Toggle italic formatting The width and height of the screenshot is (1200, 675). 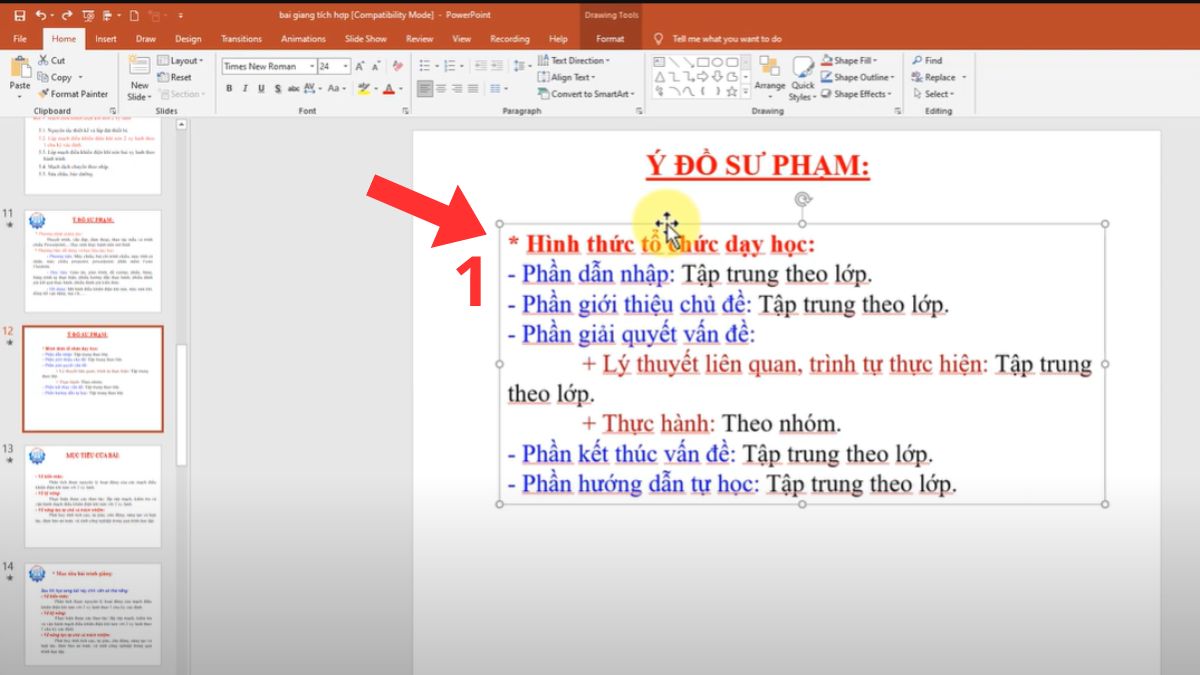click(x=245, y=88)
